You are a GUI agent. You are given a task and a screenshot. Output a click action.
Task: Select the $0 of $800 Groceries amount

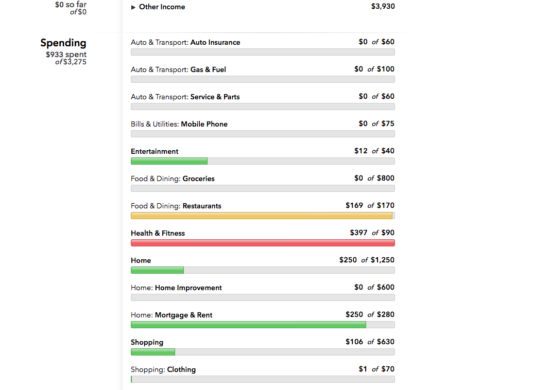pyautogui.click(x=374, y=178)
